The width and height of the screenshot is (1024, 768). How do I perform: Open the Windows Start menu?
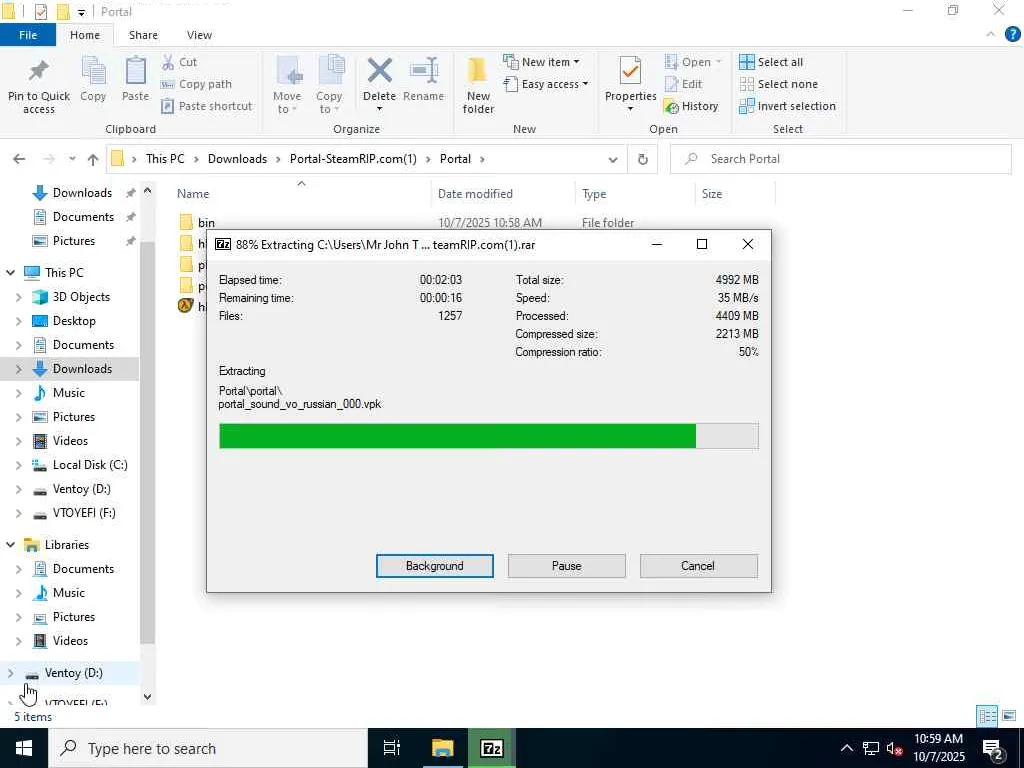click(x=24, y=748)
